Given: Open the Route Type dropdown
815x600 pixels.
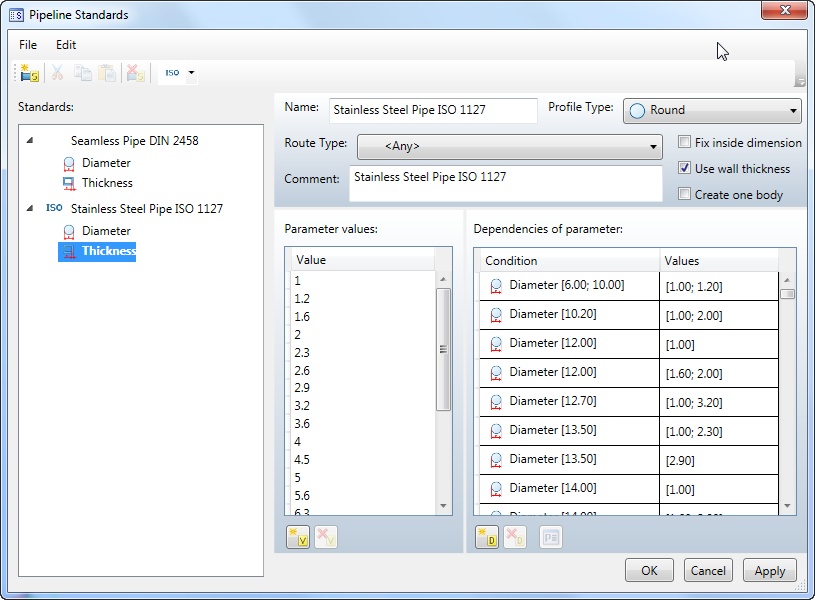Looking at the screenshot, I should [509, 147].
